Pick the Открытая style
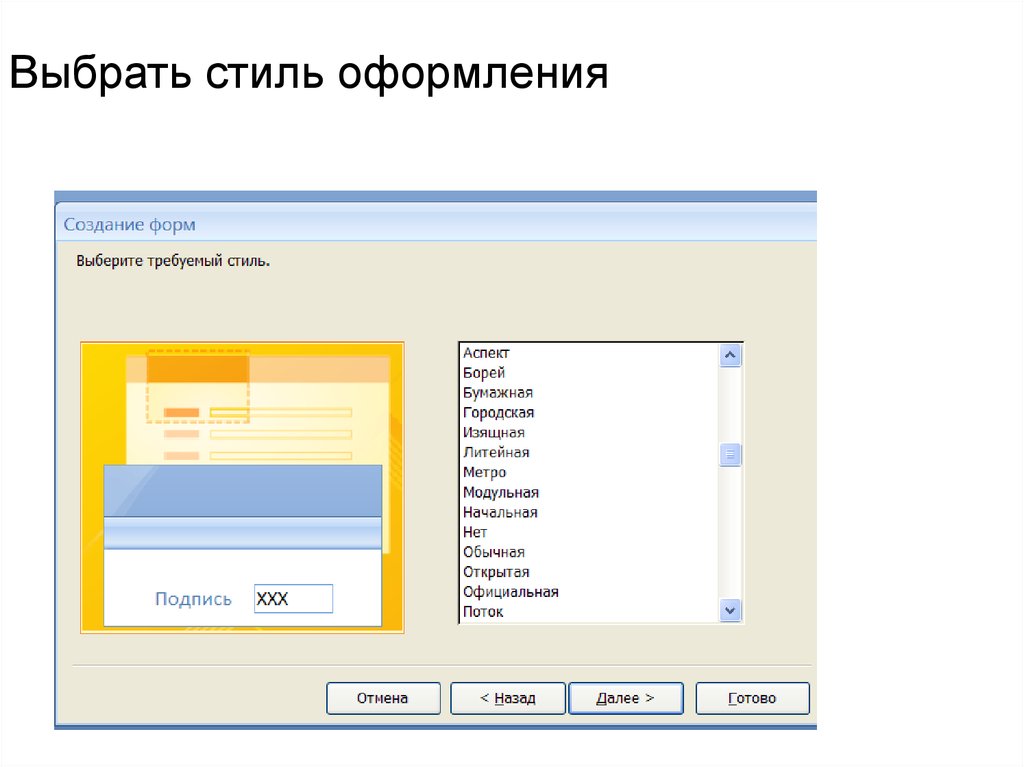Viewport: 1024px width, 767px height. (496, 572)
